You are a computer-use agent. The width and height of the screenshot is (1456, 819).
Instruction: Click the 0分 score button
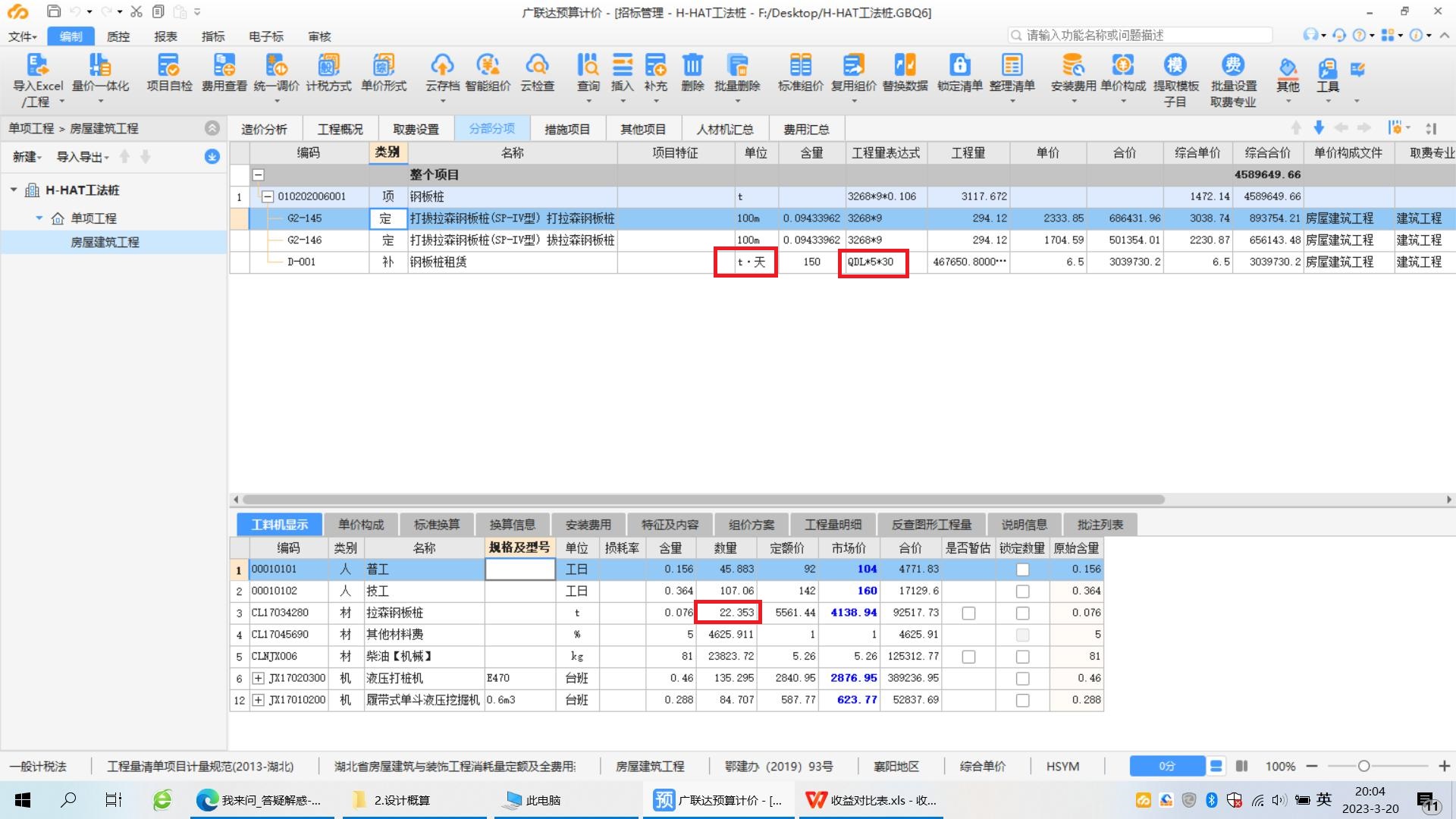(1166, 767)
